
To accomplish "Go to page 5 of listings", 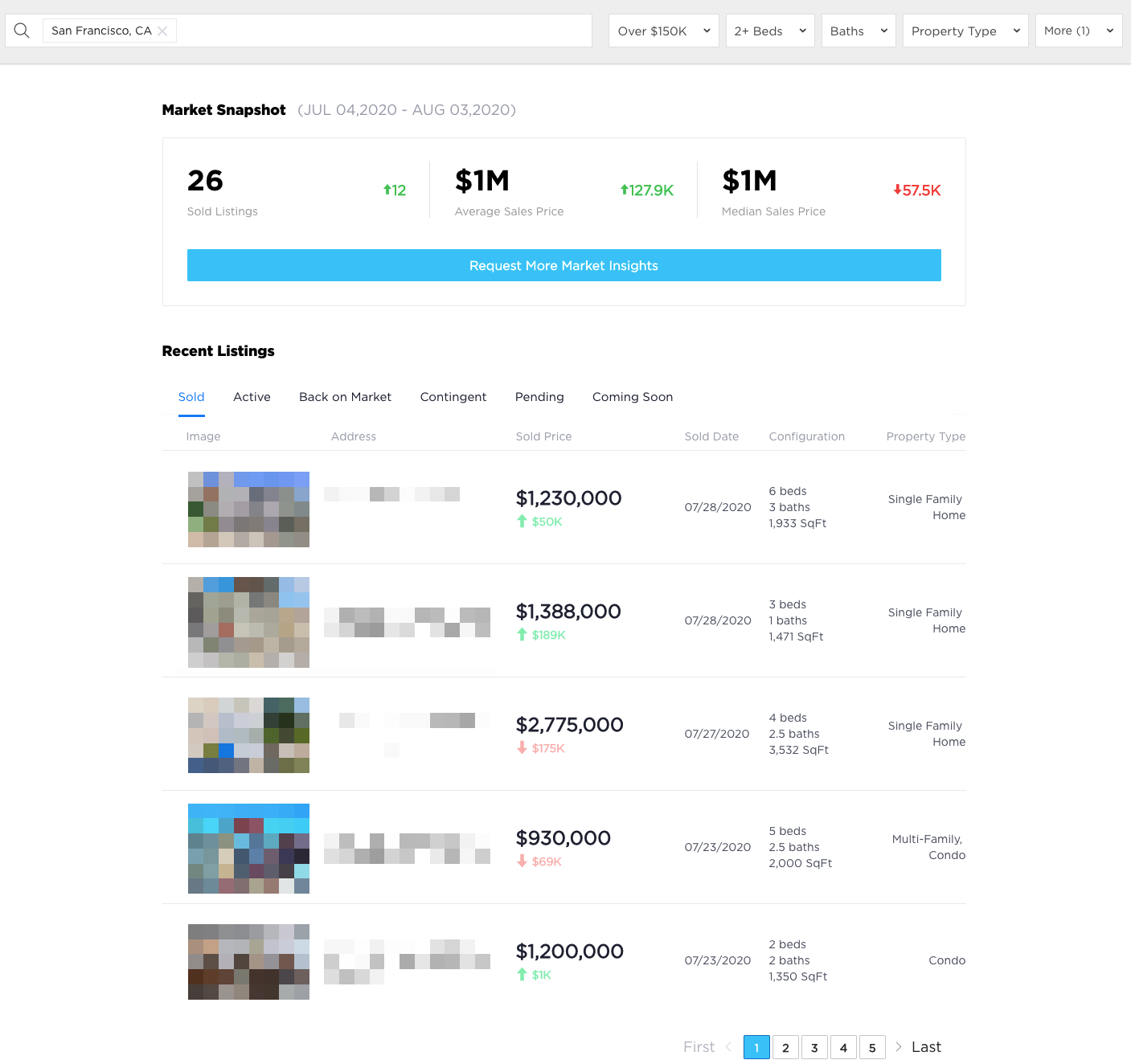I will coord(872,1047).
